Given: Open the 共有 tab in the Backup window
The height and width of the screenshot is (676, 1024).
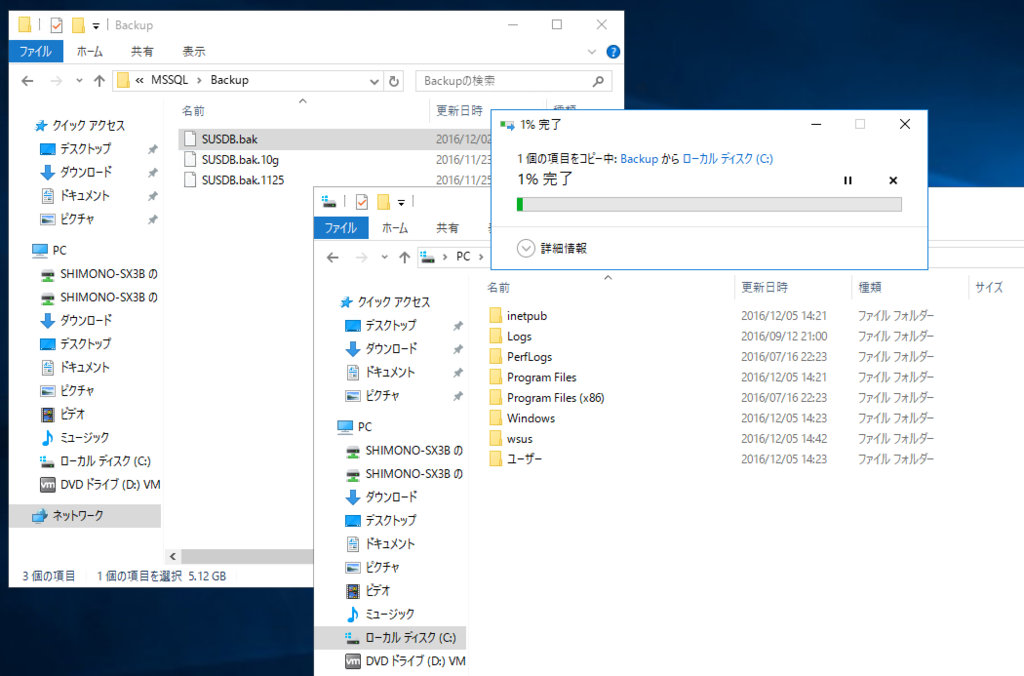Looking at the screenshot, I should click(x=142, y=51).
